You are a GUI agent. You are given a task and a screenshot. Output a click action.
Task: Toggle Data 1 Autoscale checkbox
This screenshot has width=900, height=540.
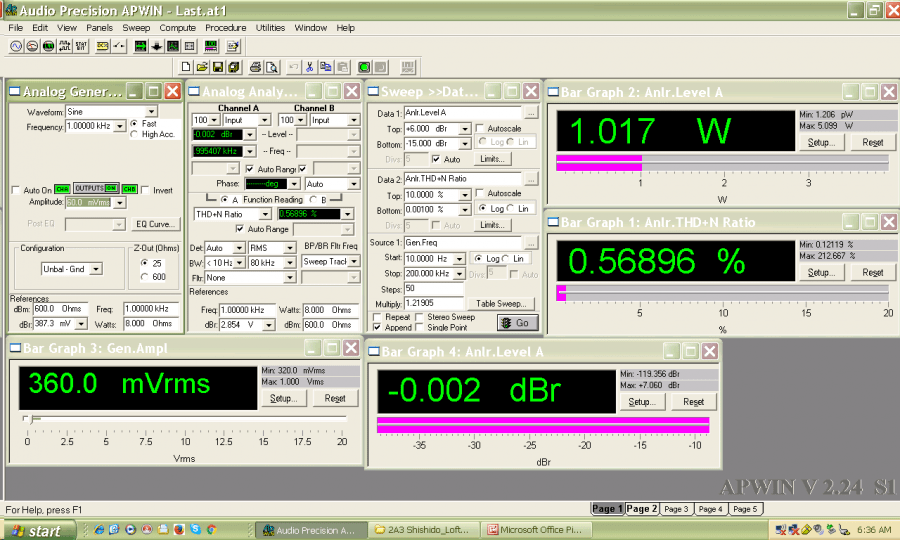point(480,128)
